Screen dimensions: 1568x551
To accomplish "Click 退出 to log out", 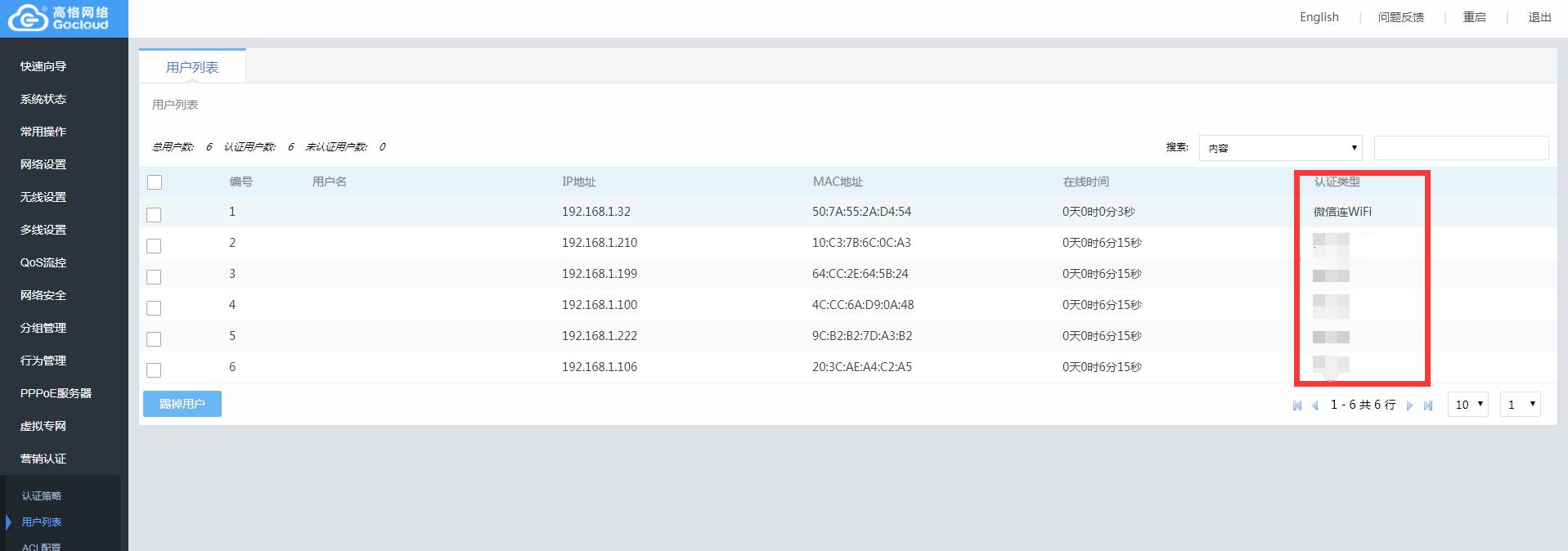I will pyautogui.click(x=1540, y=17).
